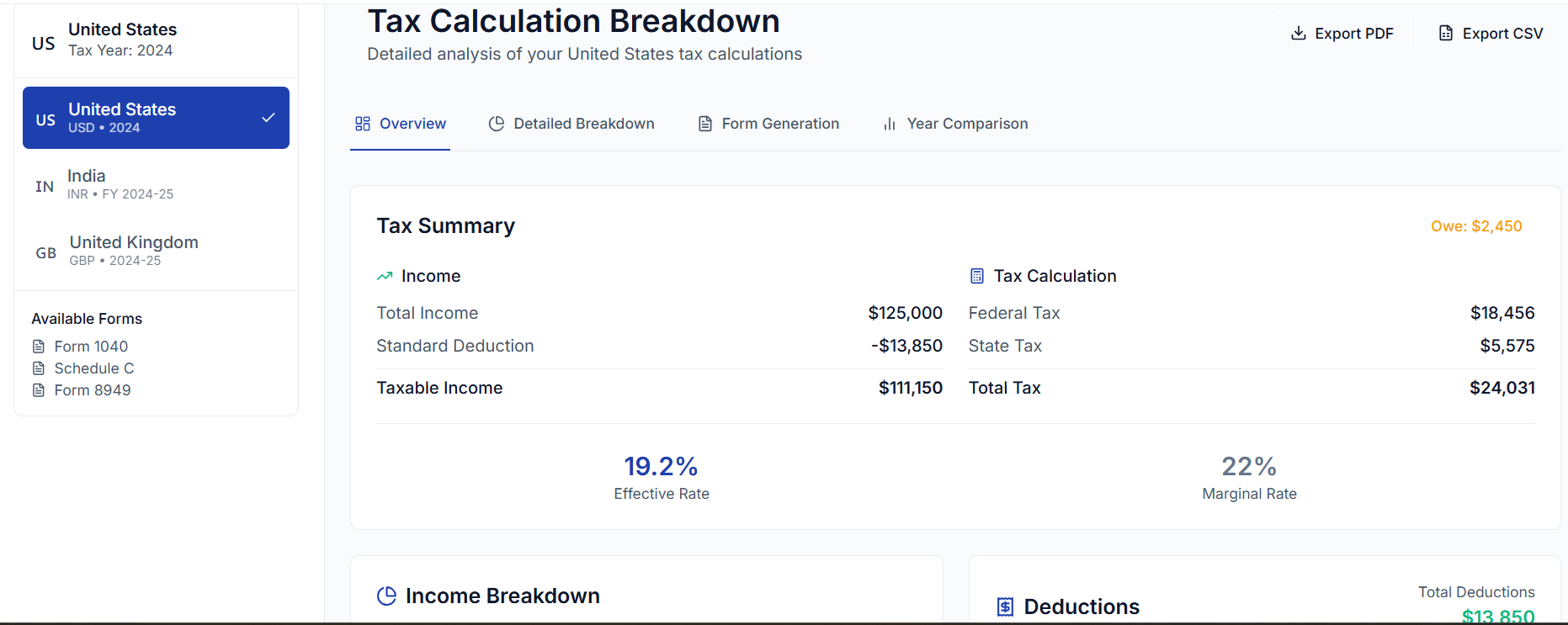
Task: Click the Tax Calculation calculator icon
Action: tap(977, 276)
